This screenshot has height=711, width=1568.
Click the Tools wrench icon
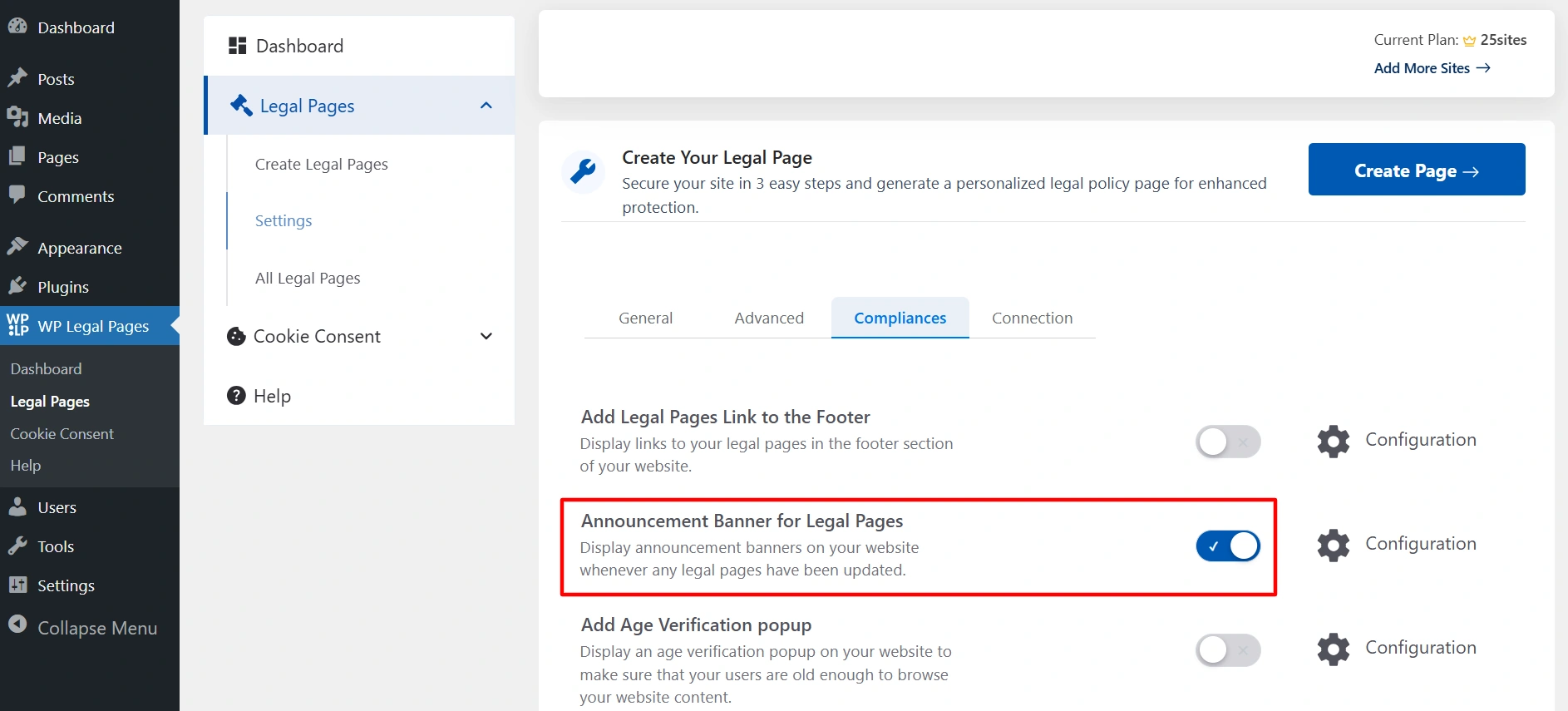[17, 546]
